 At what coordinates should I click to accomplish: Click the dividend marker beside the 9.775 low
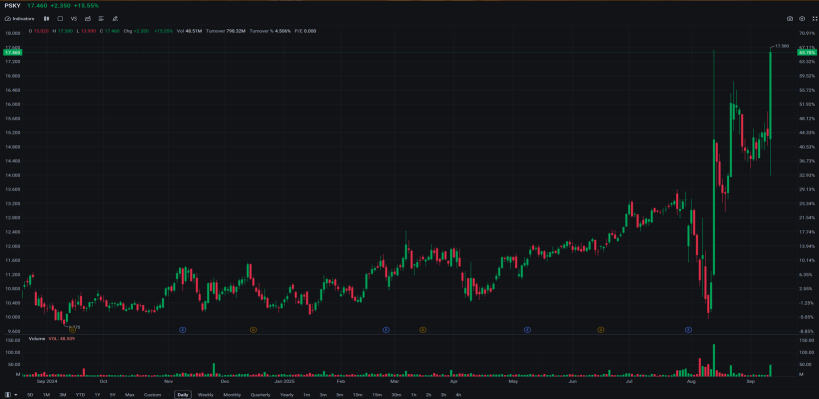73,330
